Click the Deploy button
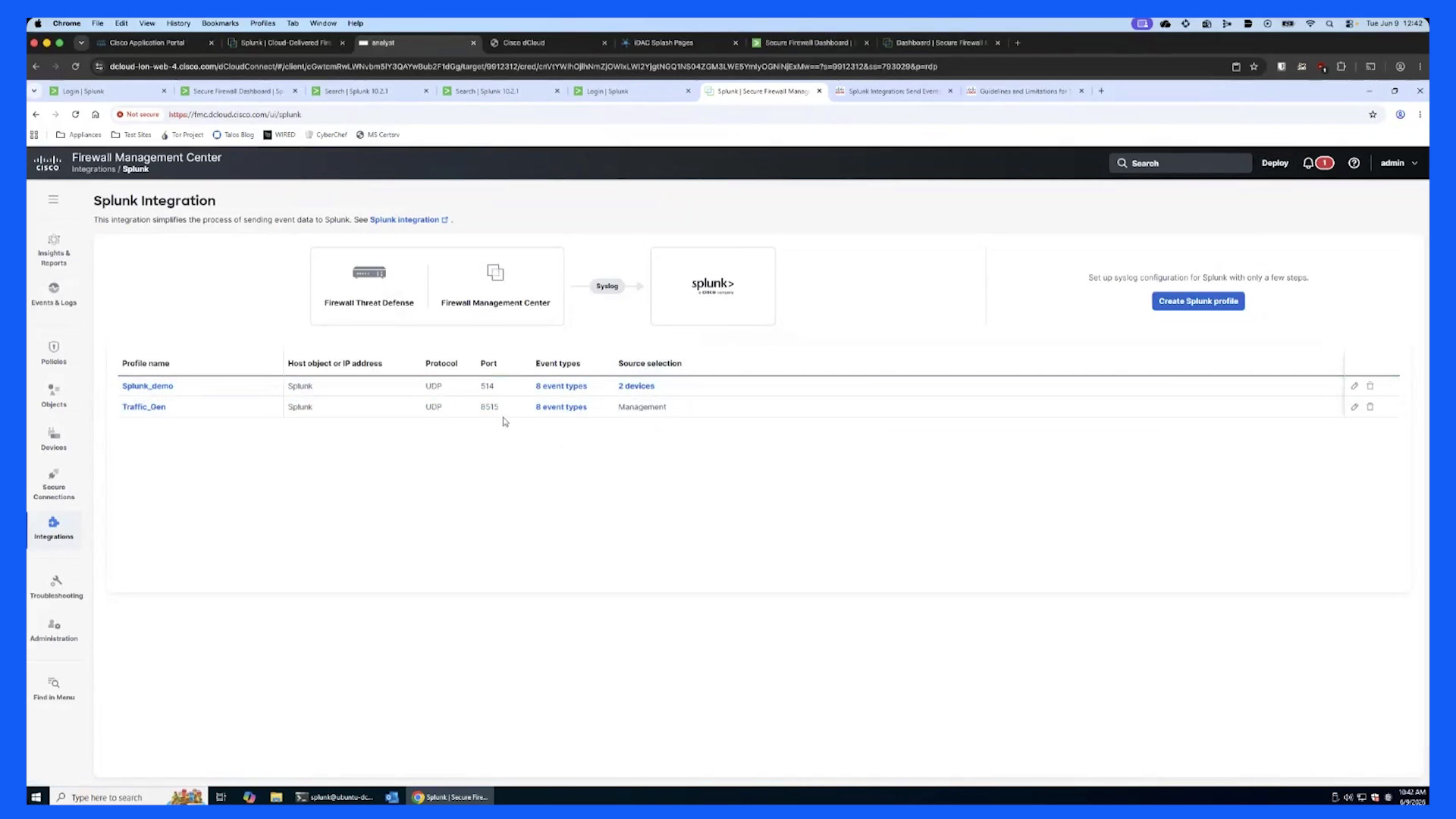 point(1275,163)
